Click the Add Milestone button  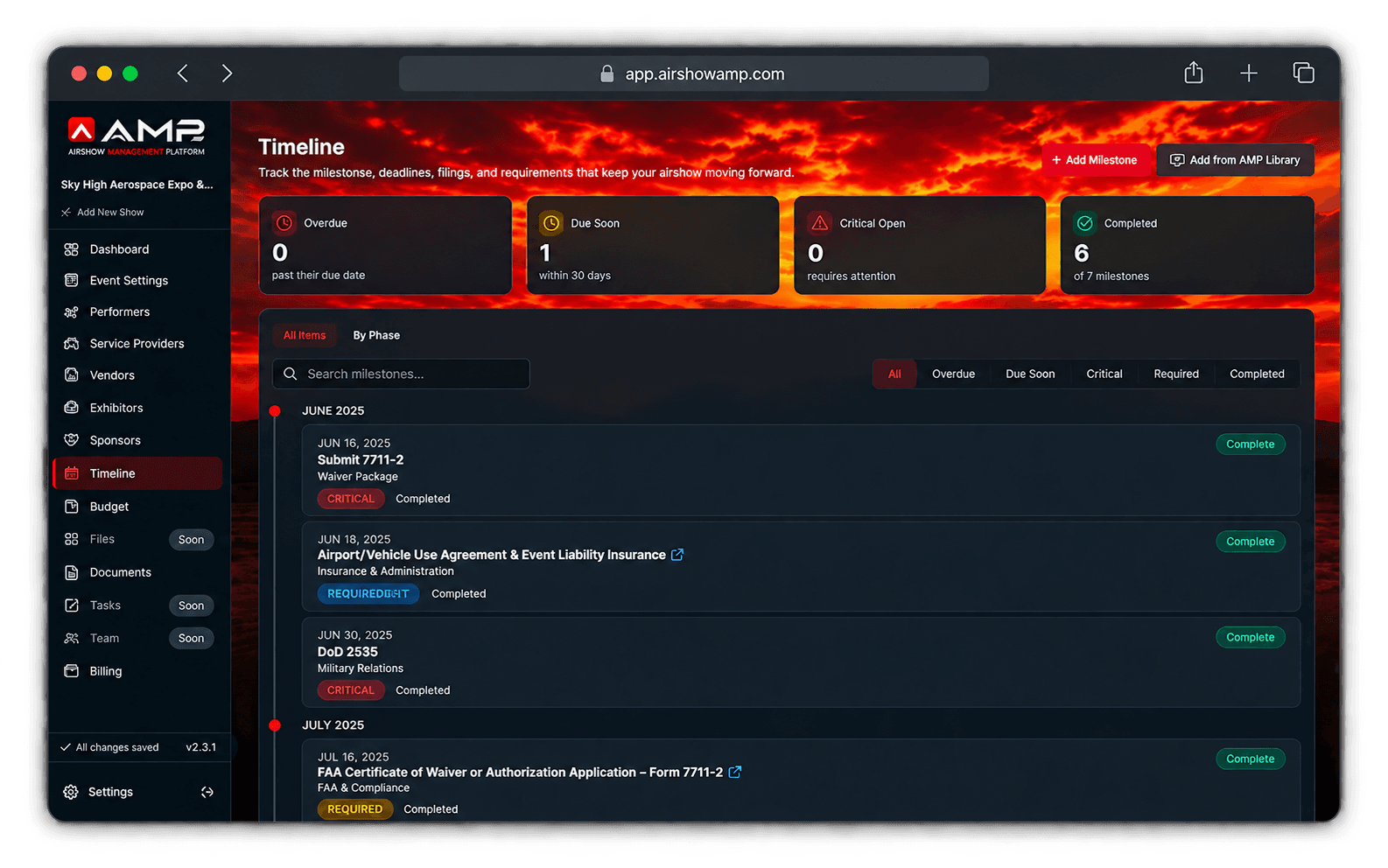pyautogui.click(x=1095, y=160)
